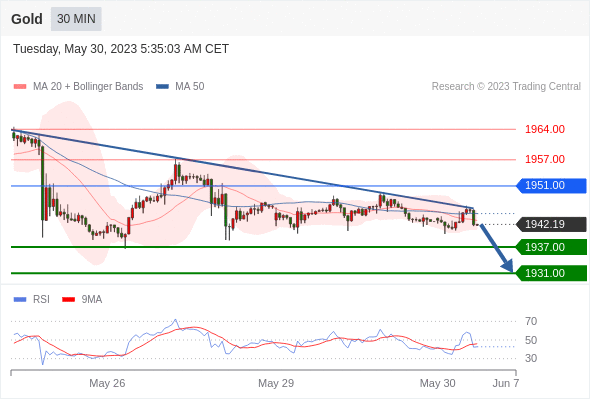The image size is (590, 400).
Task: Click the red 9MA legend swatch
Action: tap(68, 300)
